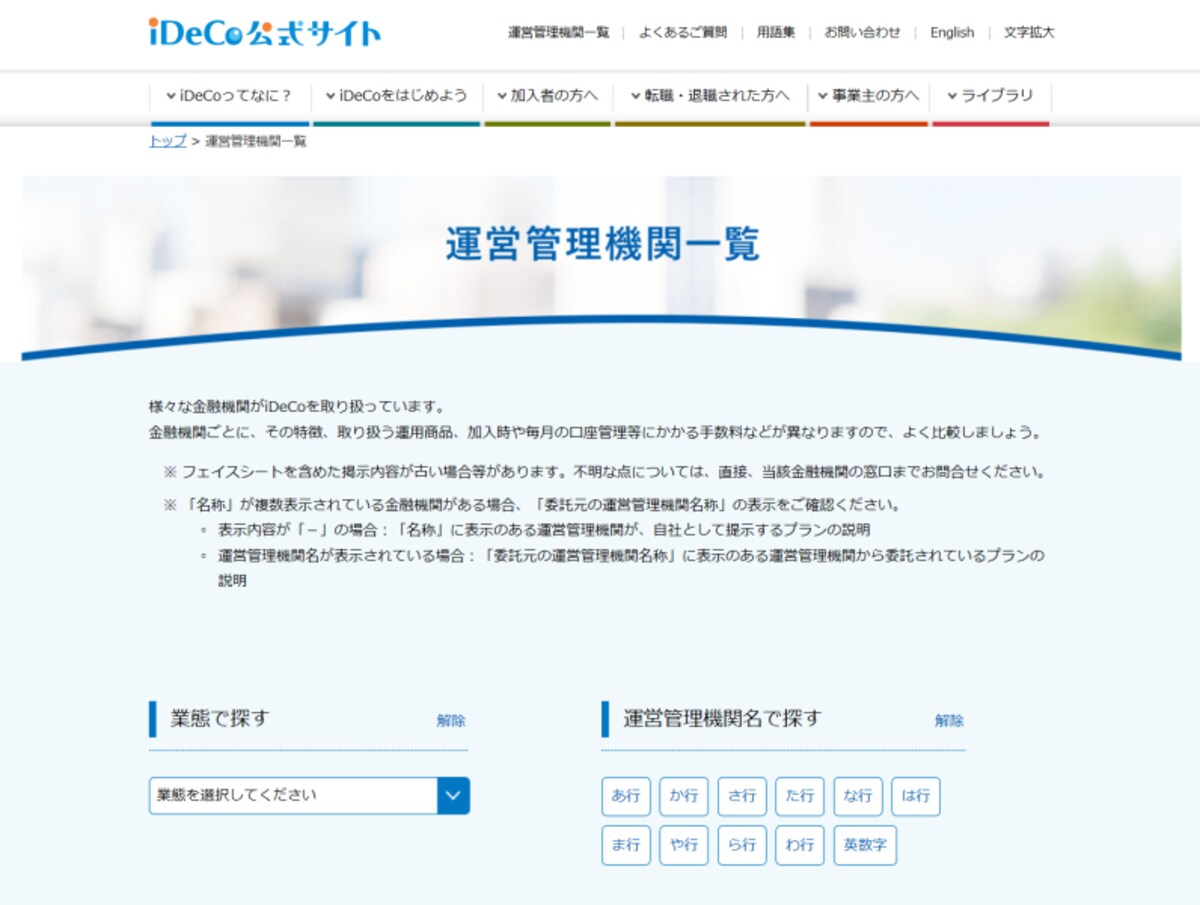
Task: Open お問い合わせ contact link
Action: (863, 32)
